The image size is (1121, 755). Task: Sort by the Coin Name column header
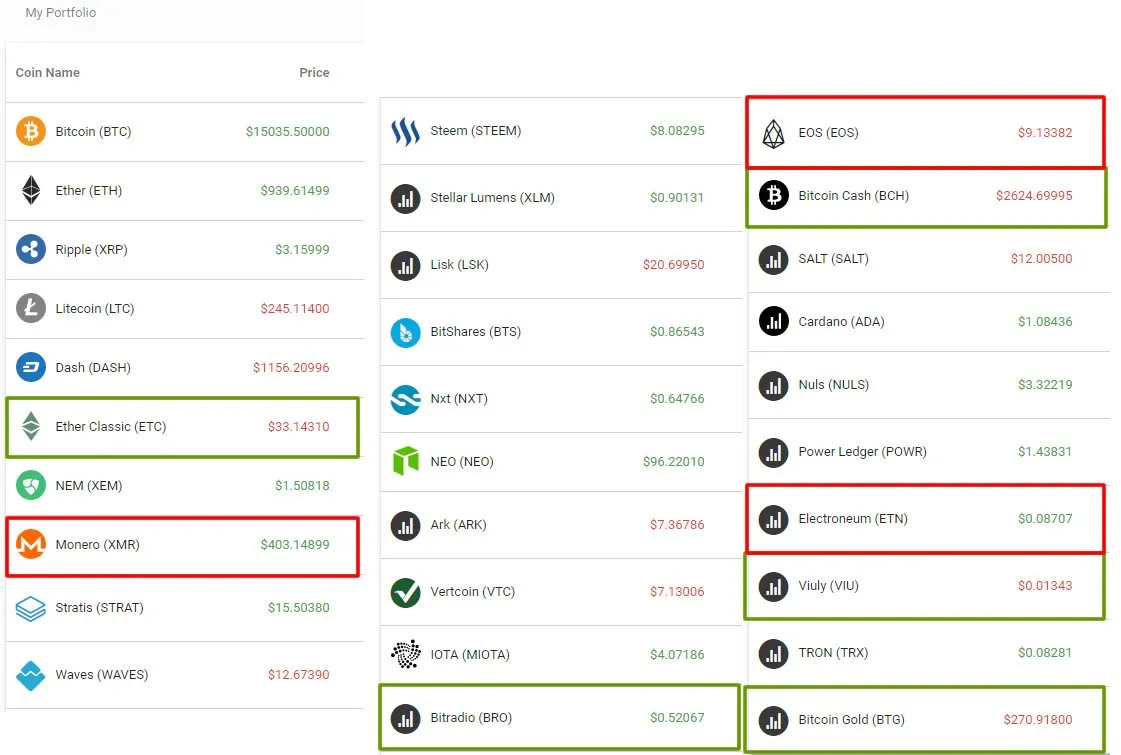[48, 73]
